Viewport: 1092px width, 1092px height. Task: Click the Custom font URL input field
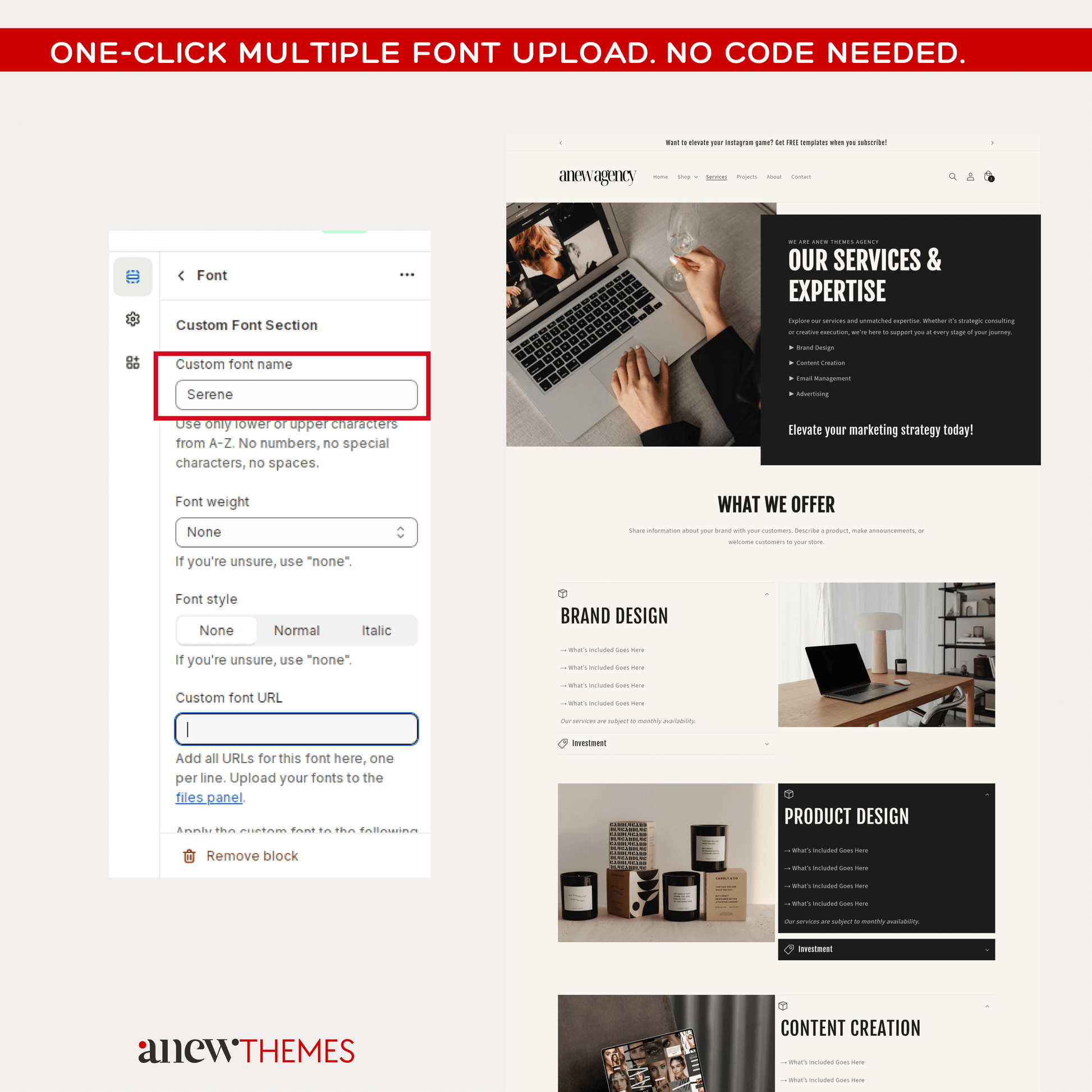296,729
